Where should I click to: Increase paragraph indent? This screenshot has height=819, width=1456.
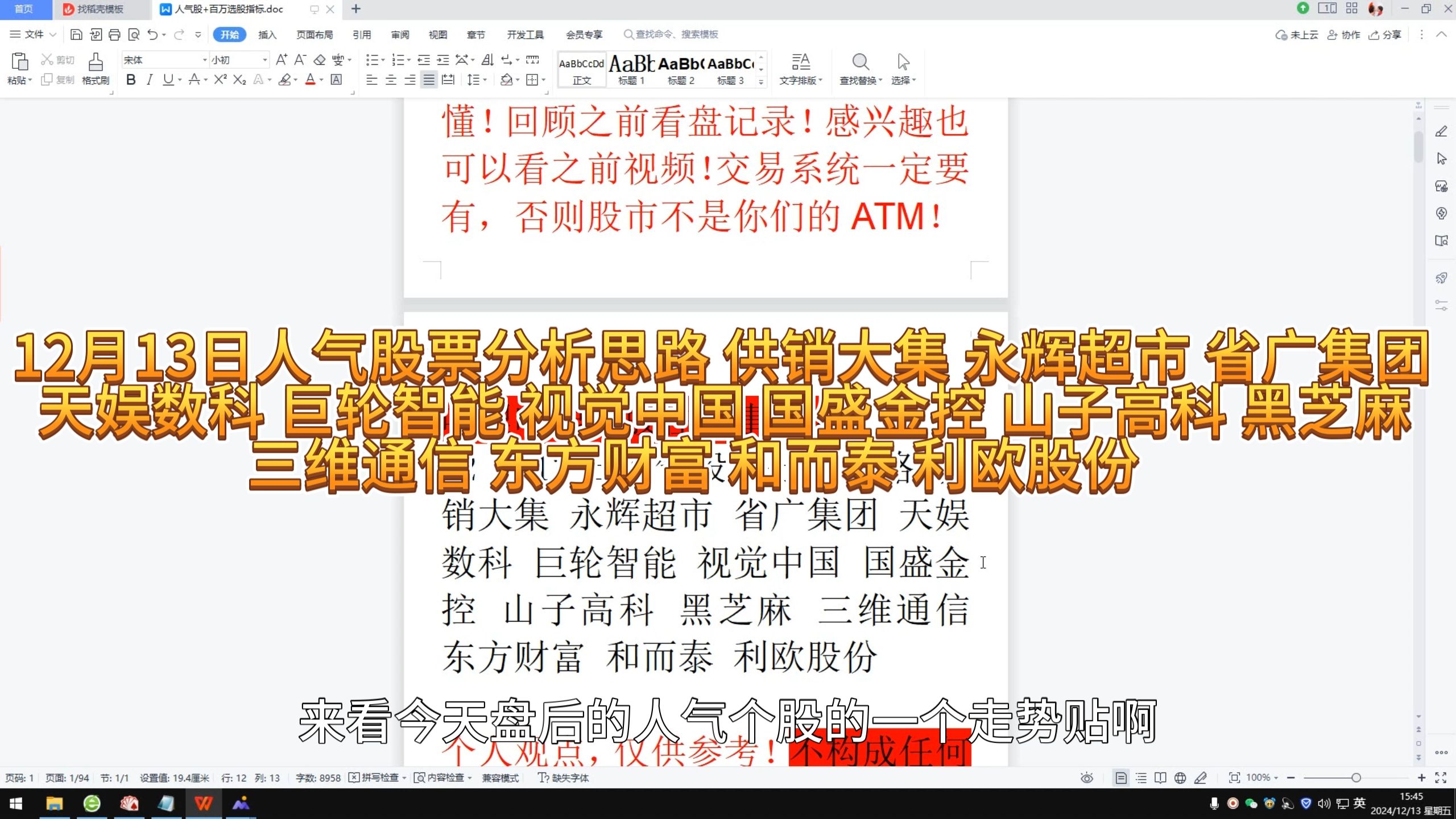click(442, 60)
